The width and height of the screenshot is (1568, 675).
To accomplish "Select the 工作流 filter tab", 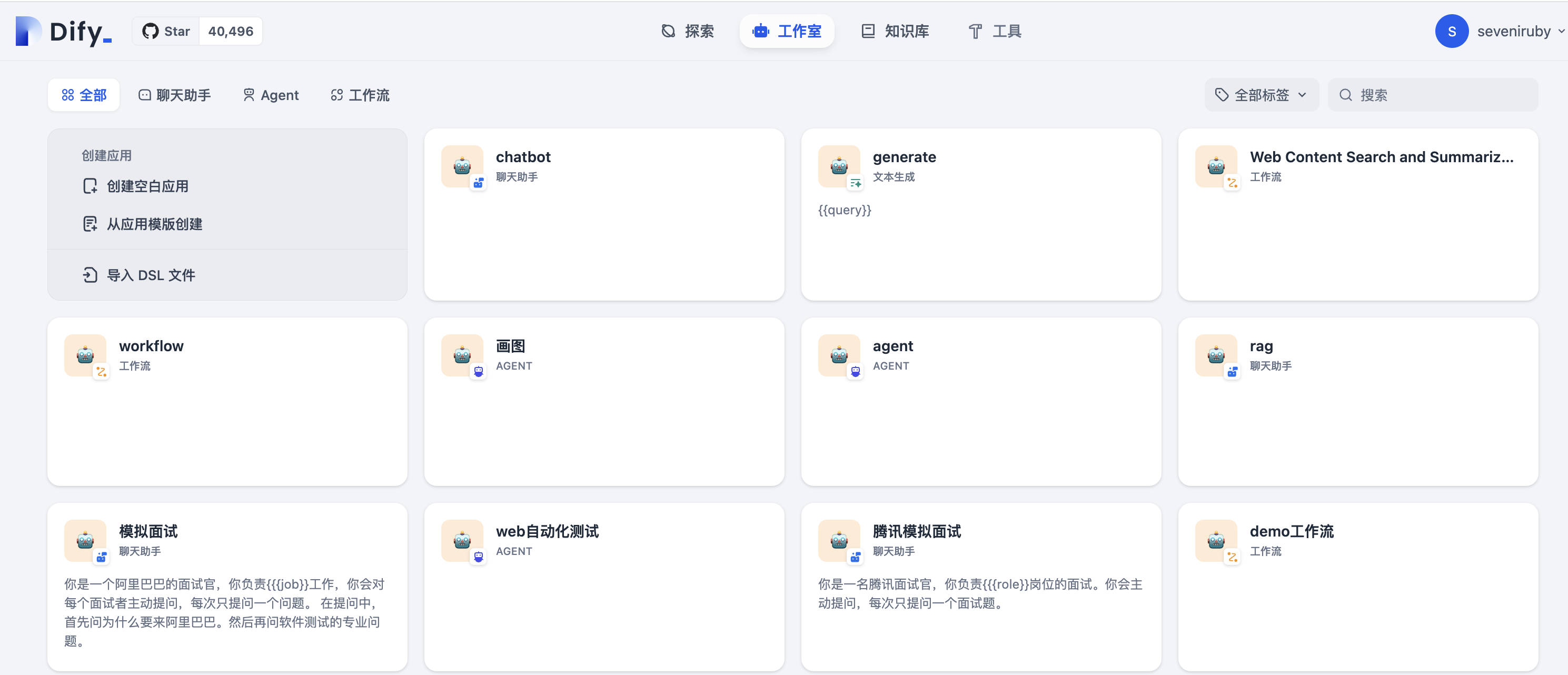I will coord(359,95).
